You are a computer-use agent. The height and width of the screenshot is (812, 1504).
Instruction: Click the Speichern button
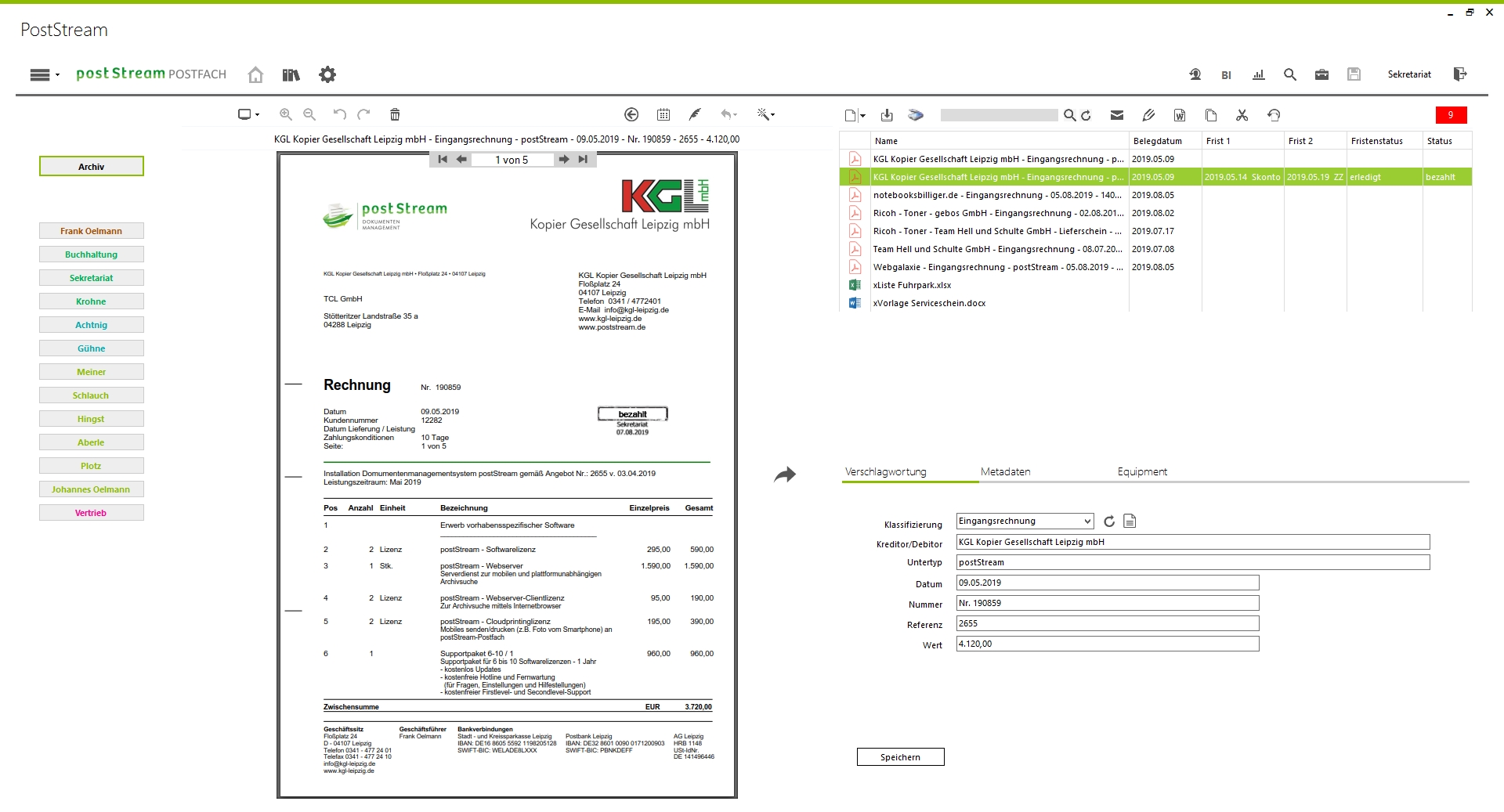pos(900,757)
